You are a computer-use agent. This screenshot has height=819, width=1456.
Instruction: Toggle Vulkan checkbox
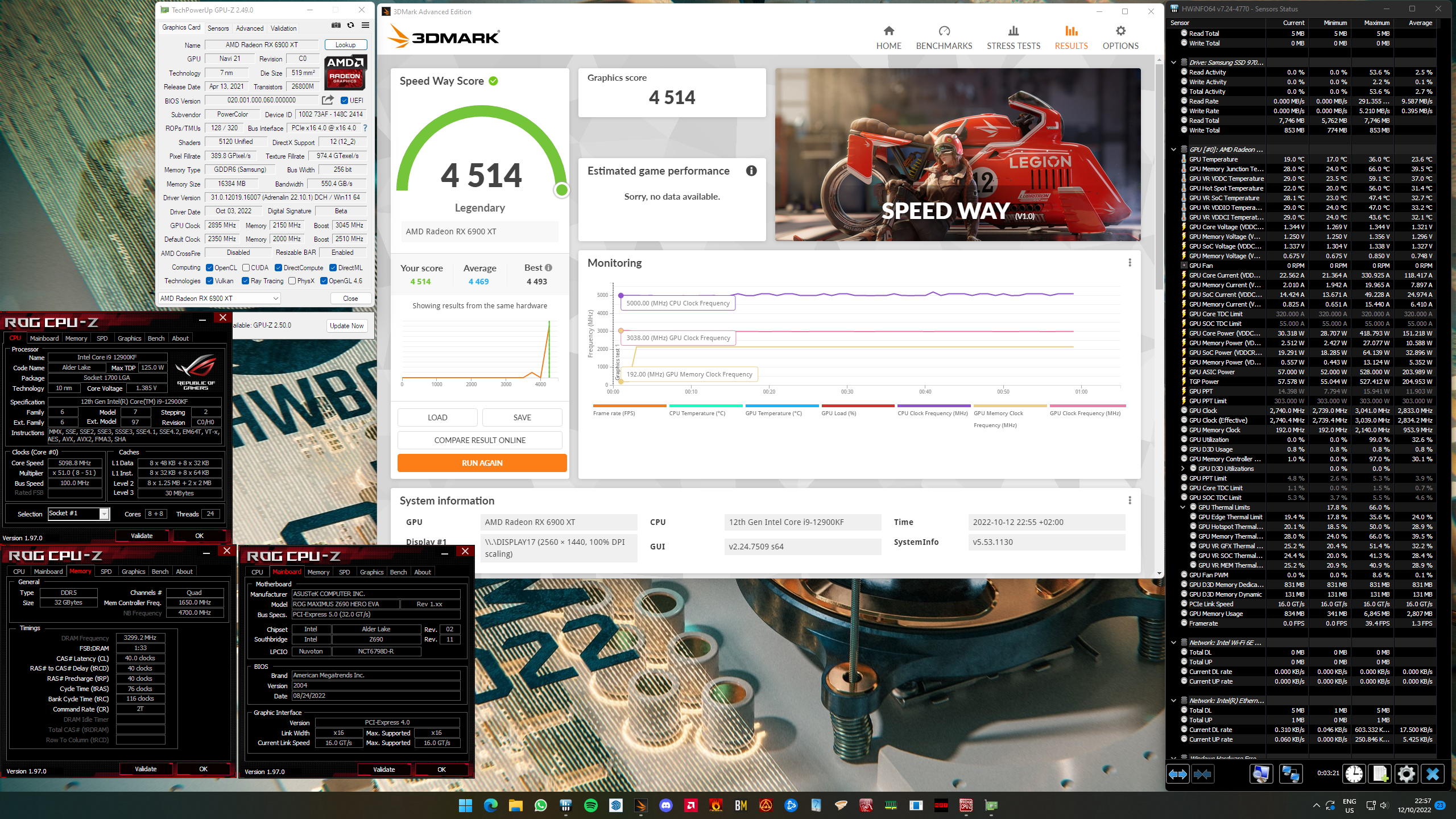point(209,281)
